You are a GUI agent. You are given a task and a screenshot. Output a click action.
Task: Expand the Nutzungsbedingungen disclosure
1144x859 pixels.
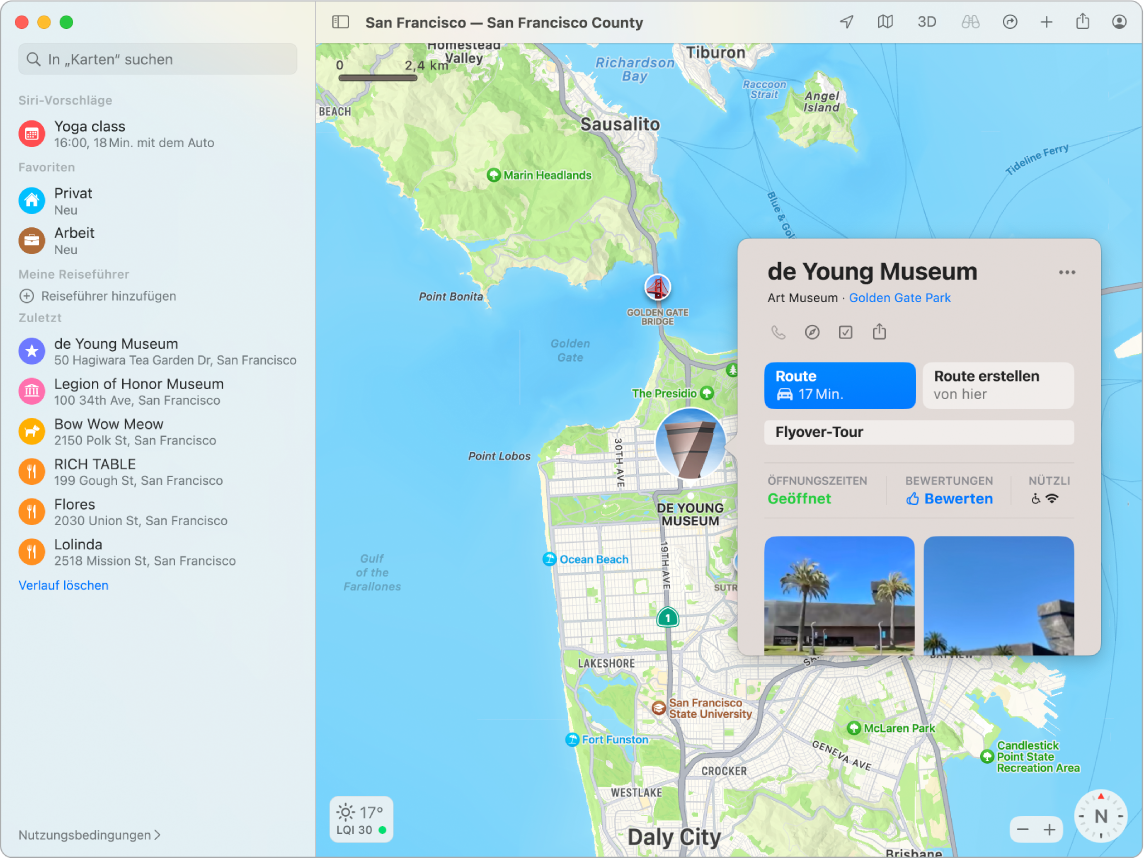(88, 835)
